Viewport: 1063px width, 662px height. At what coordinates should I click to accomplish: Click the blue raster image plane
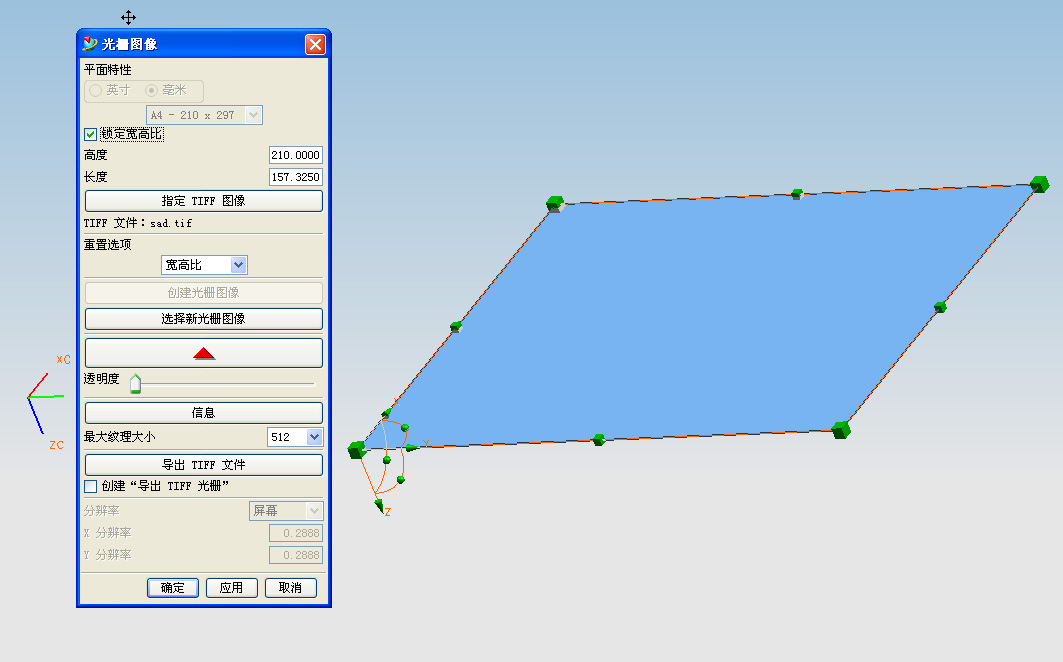[698, 315]
